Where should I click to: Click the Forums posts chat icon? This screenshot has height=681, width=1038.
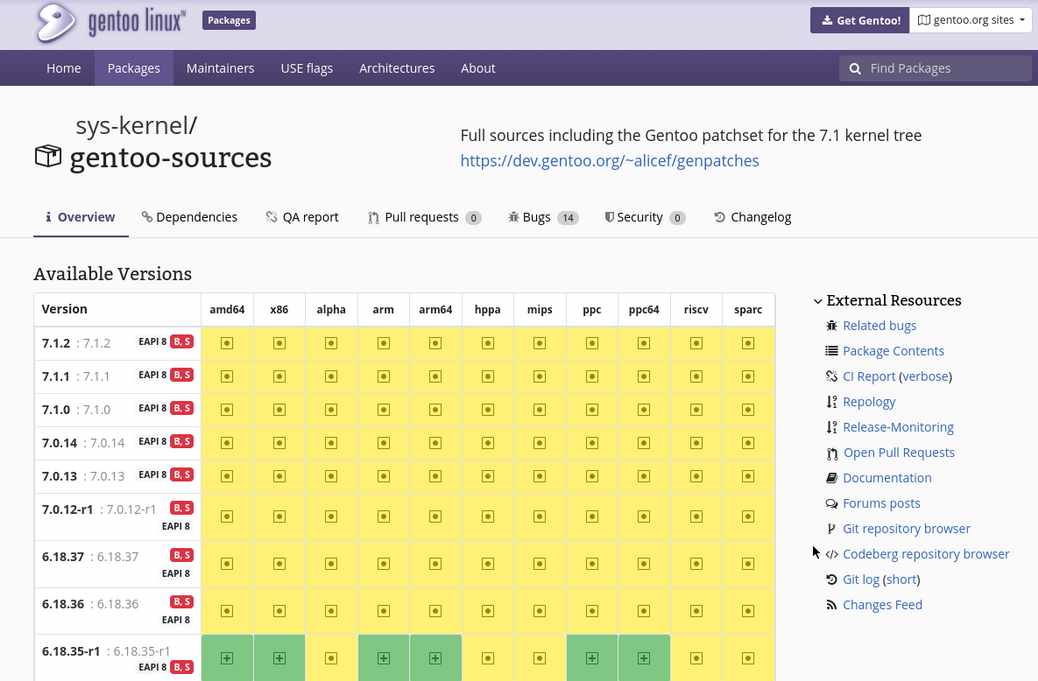[831, 504]
